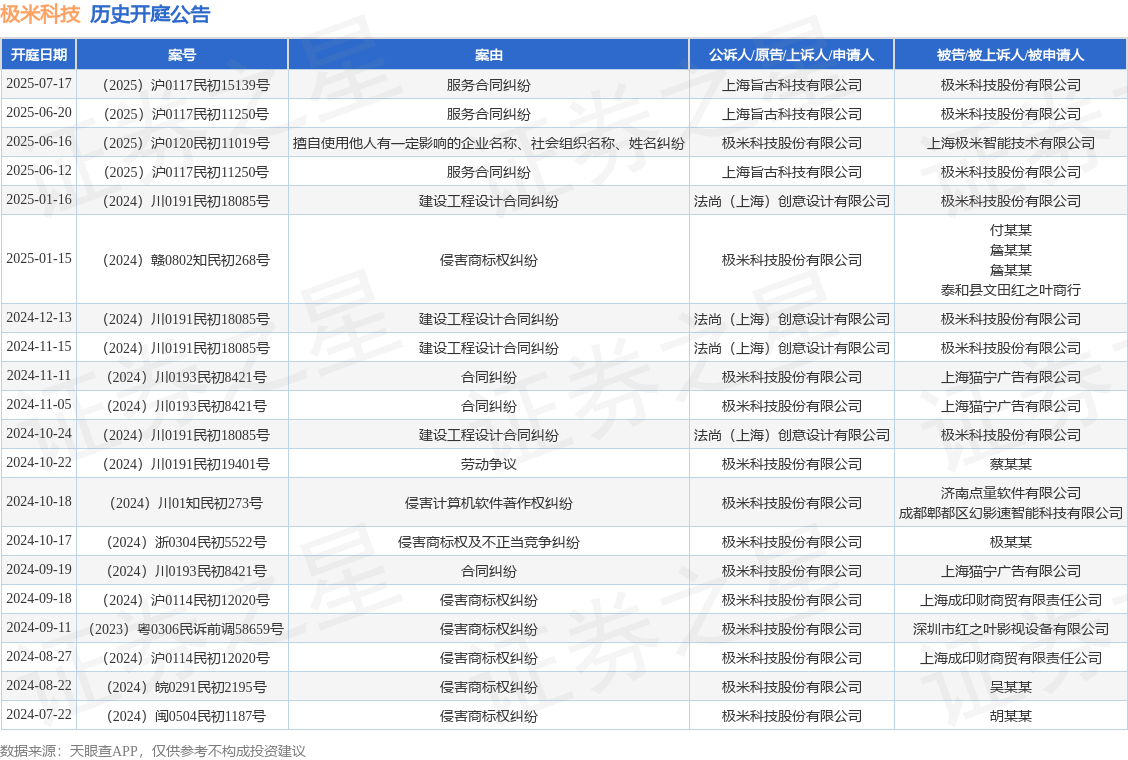This screenshot has height=760, width=1128.
Task: Click defendant 成都郫都区幻影速智能科技有限公司
Action: coord(1010,513)
